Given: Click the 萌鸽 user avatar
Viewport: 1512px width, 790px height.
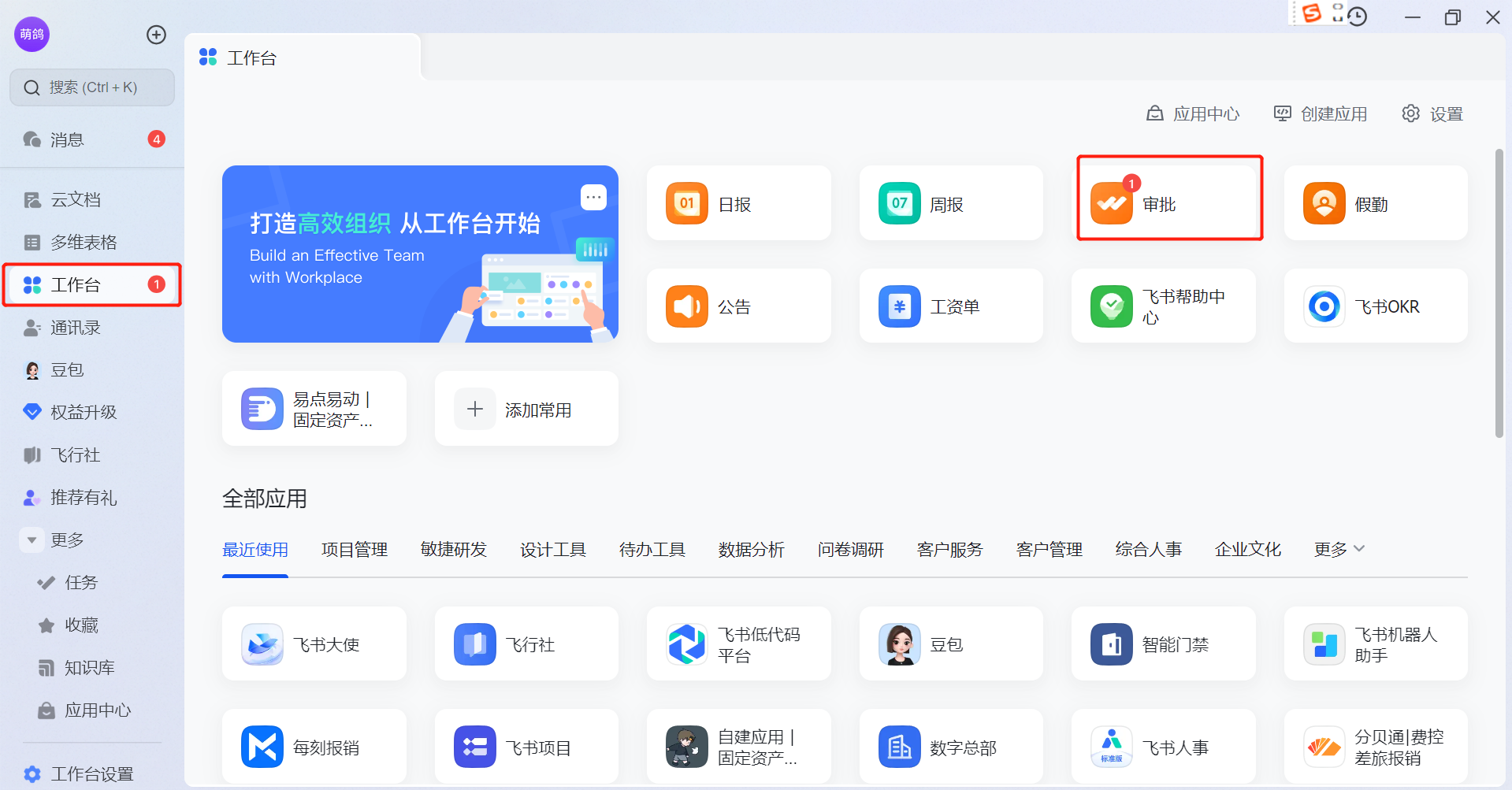Looking at the screenshot, I should 32,35.
